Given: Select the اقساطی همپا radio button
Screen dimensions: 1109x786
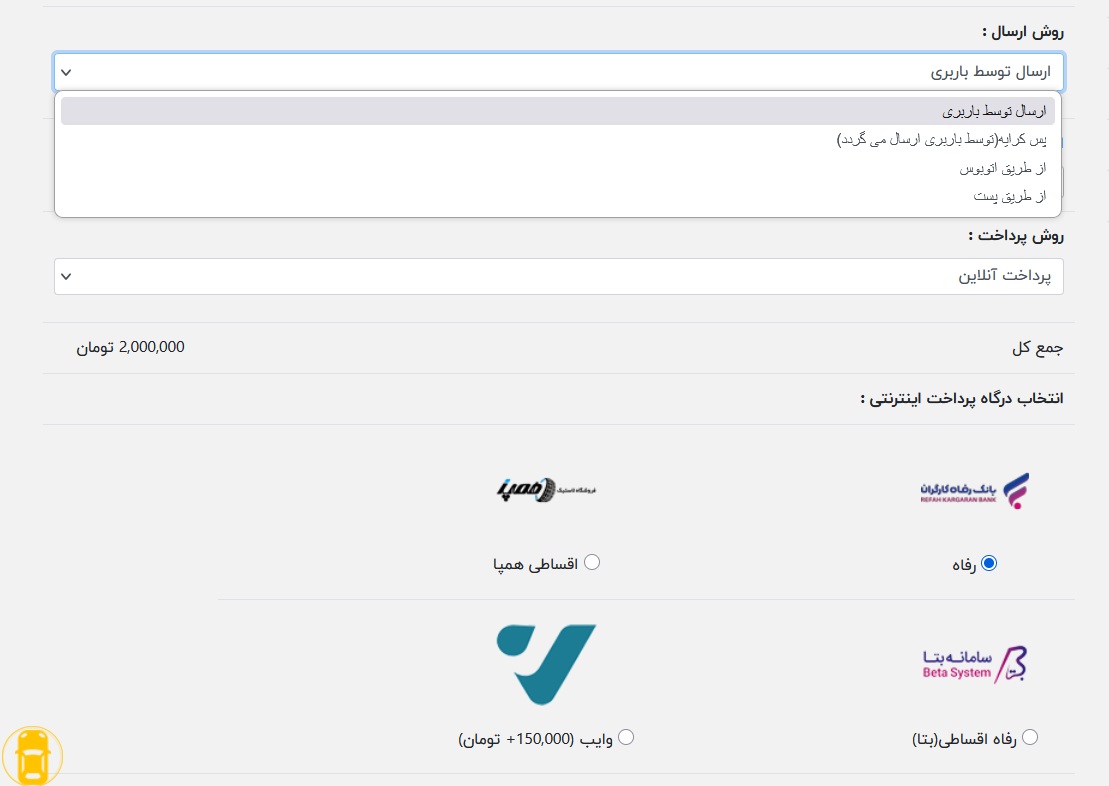Looking at the screenshot, I should coord(592,562).
